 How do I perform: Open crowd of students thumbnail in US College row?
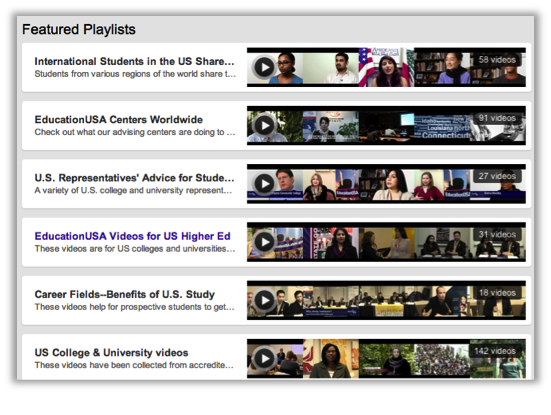coord(442,359)
